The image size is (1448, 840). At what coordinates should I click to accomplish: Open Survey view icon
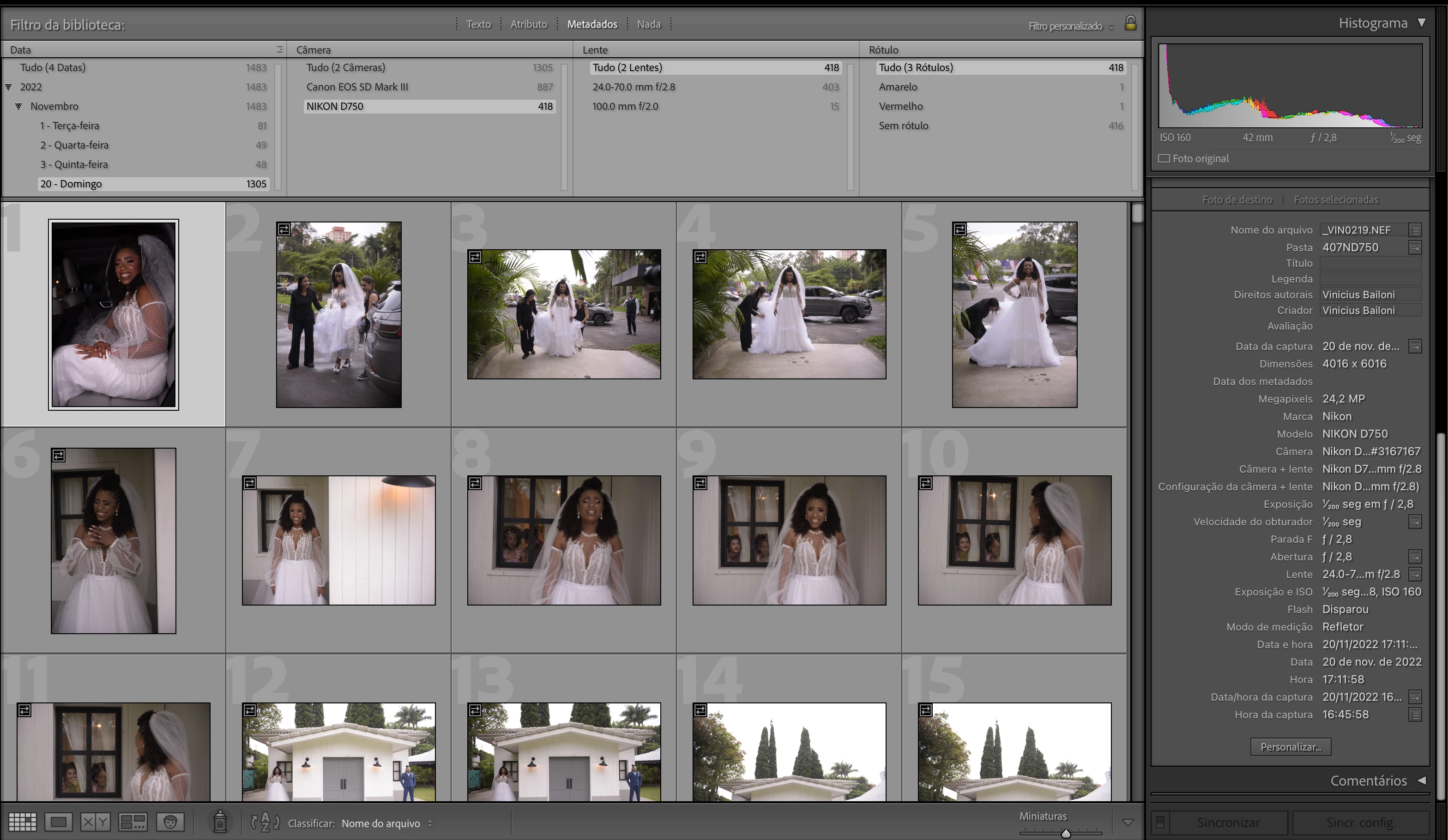(x=133, y=822)
